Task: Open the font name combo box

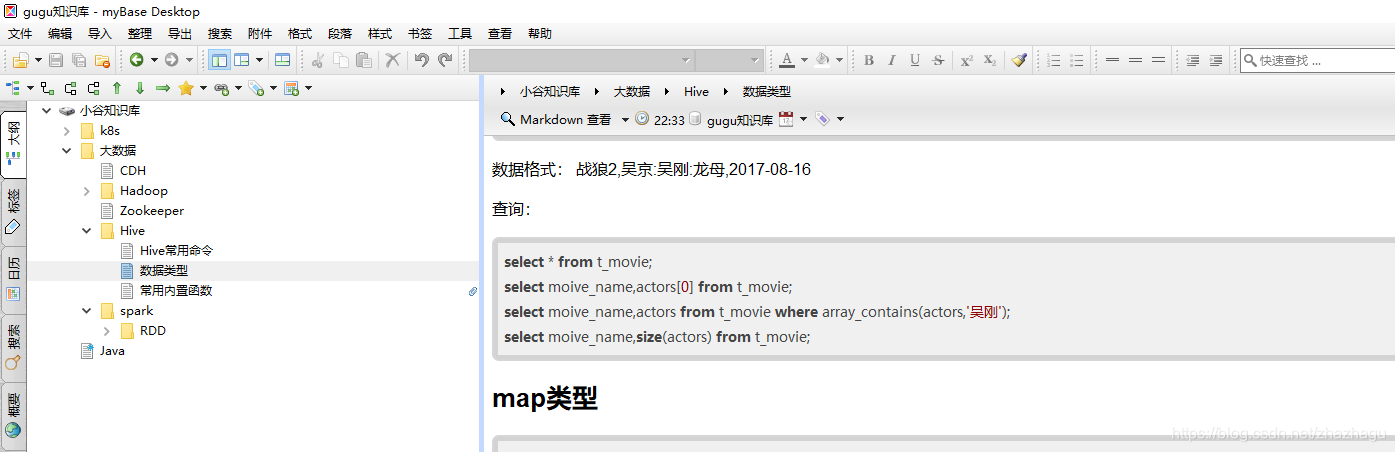Action: 581,60
